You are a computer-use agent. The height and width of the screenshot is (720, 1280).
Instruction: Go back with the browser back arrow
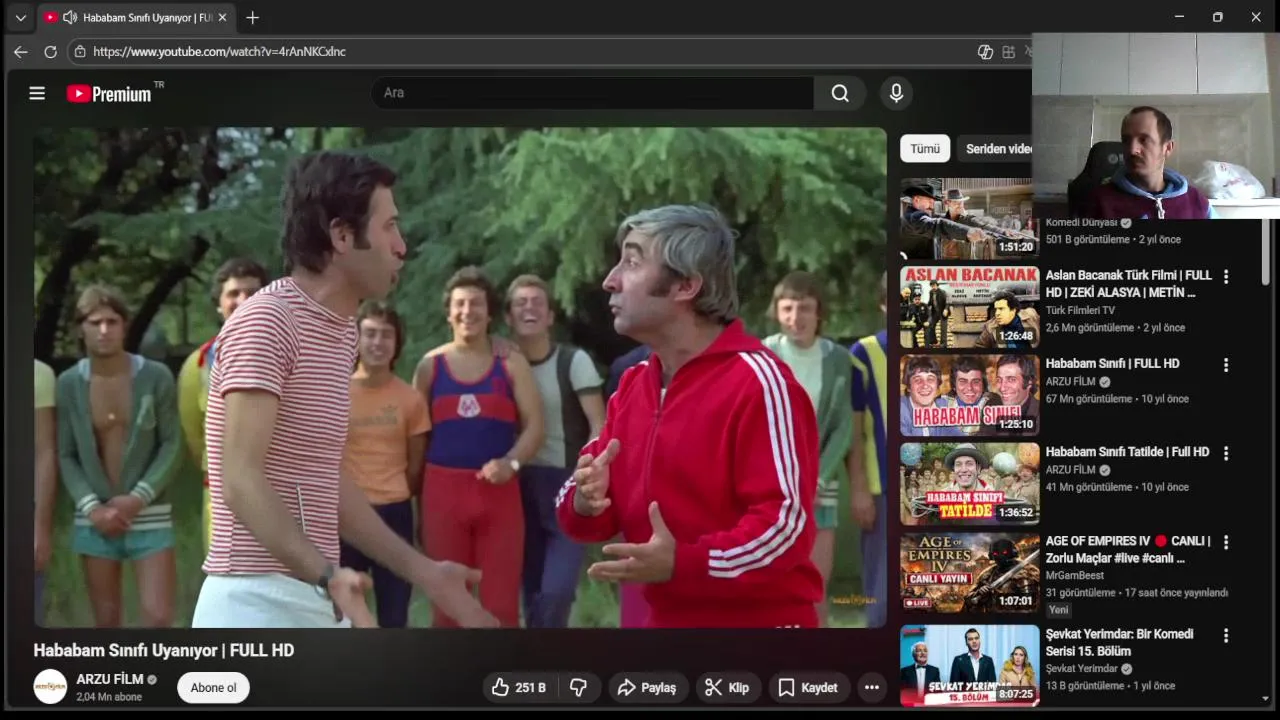coord(20,51)
